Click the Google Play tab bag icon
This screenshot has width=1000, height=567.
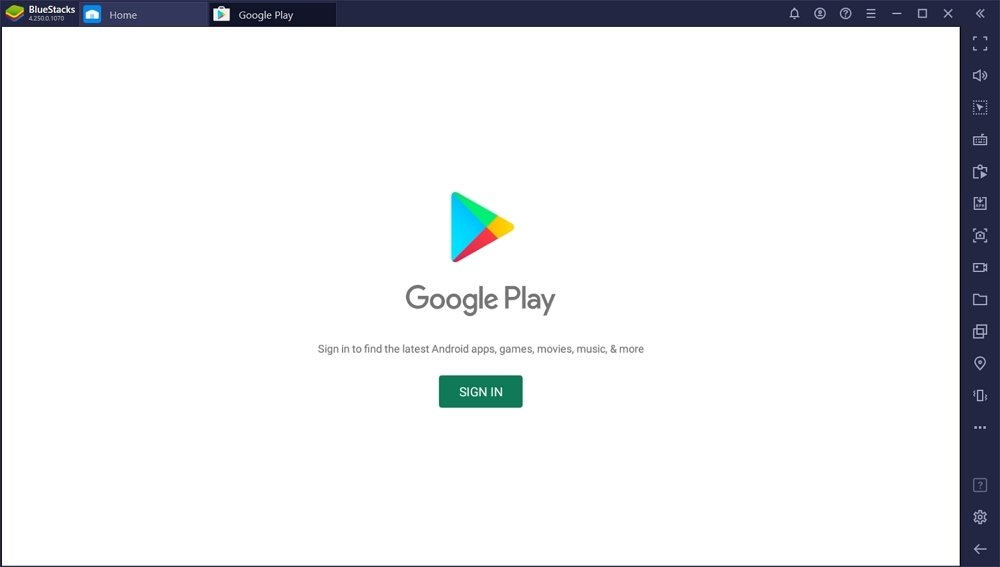(x=221, y=14)
